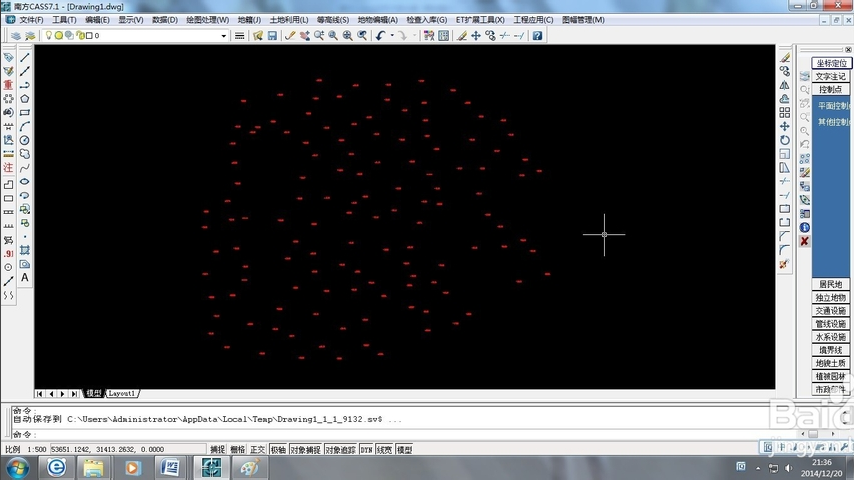The image size is (854, 480).
Task: Click the Pan (cross arrows) toolbar icon
Action: point(475,35)
